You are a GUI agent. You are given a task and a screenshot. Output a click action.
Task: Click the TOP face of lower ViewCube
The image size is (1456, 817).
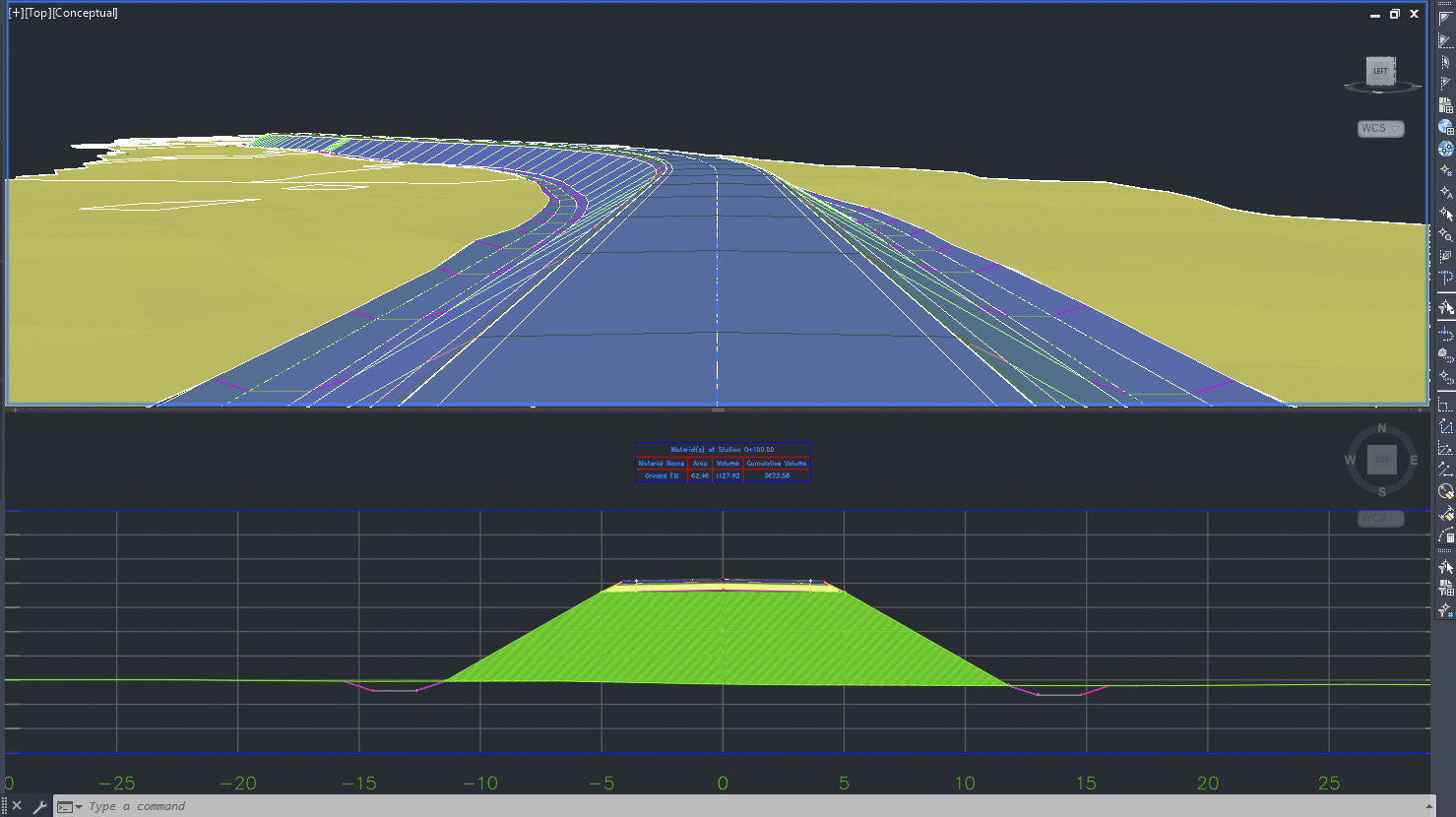click(1381, 460)
